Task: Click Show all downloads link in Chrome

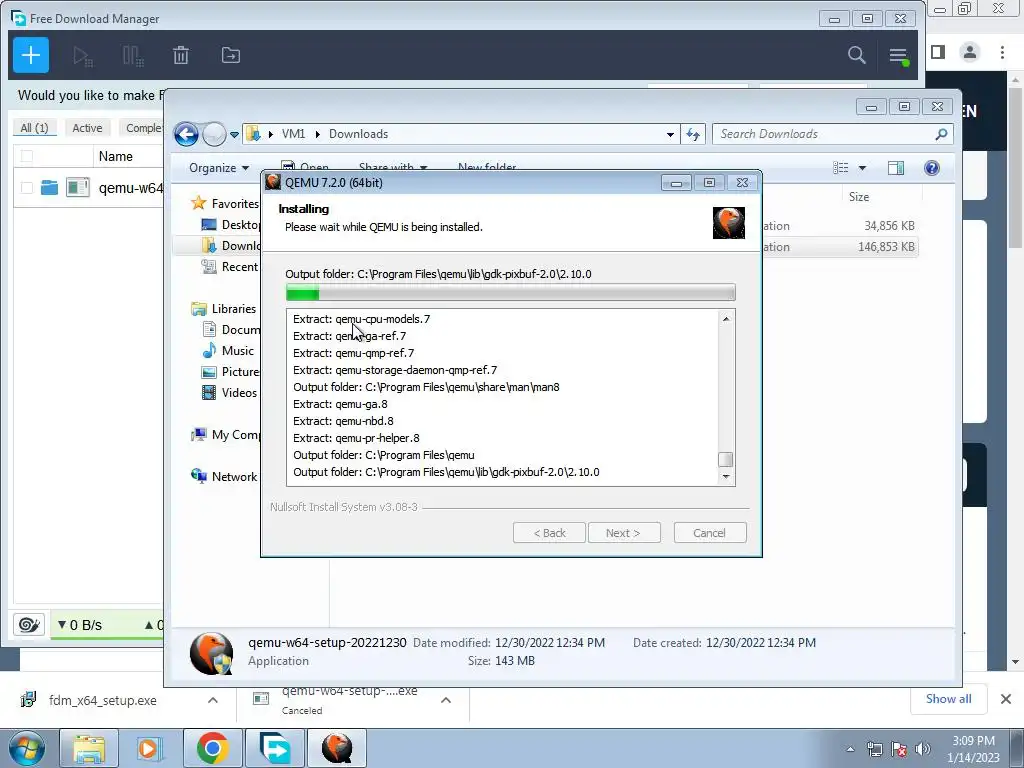Action: (x=948, y=699)
